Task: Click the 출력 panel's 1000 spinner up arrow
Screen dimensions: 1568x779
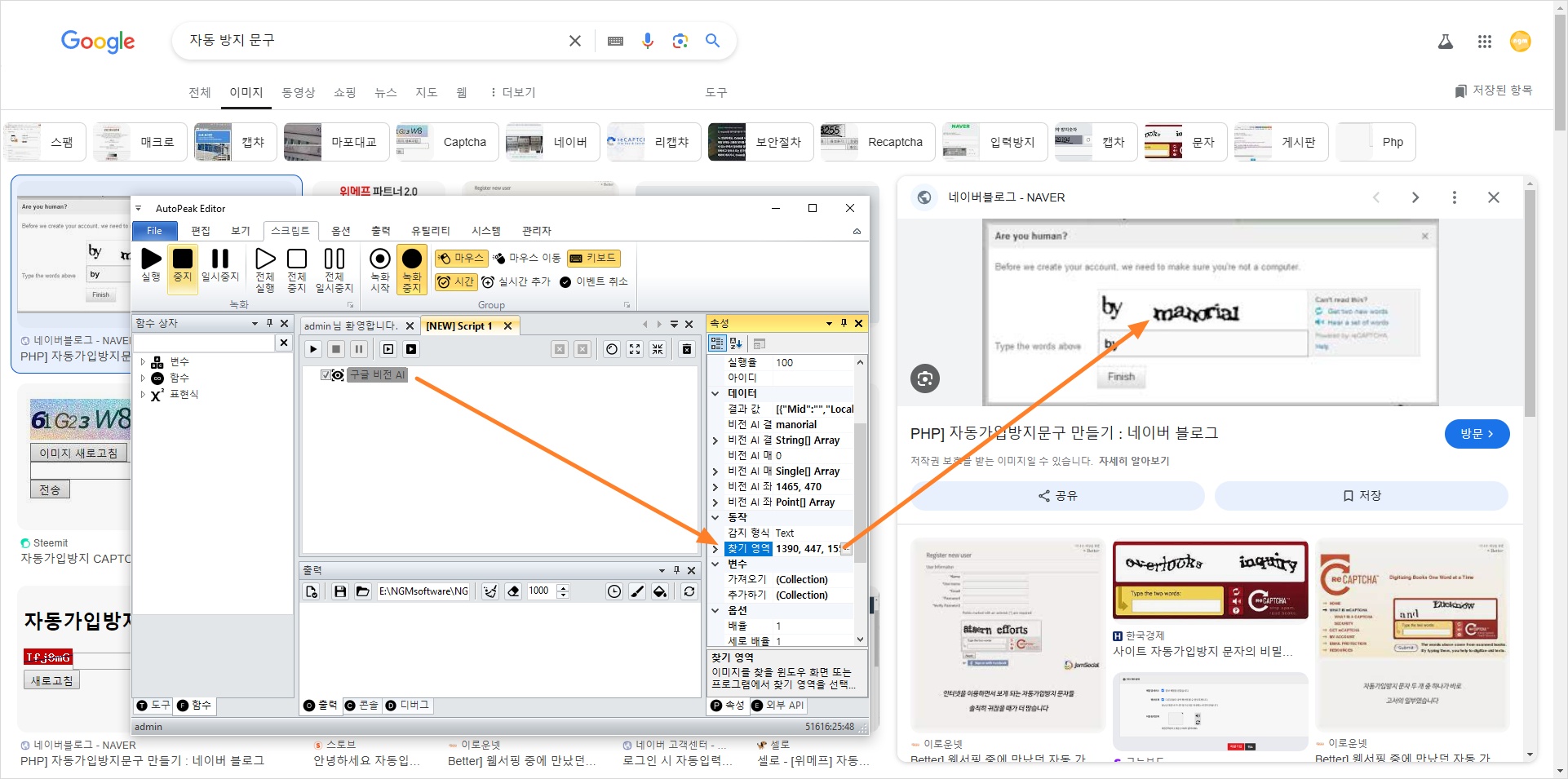Action: (x=563, y=587)
